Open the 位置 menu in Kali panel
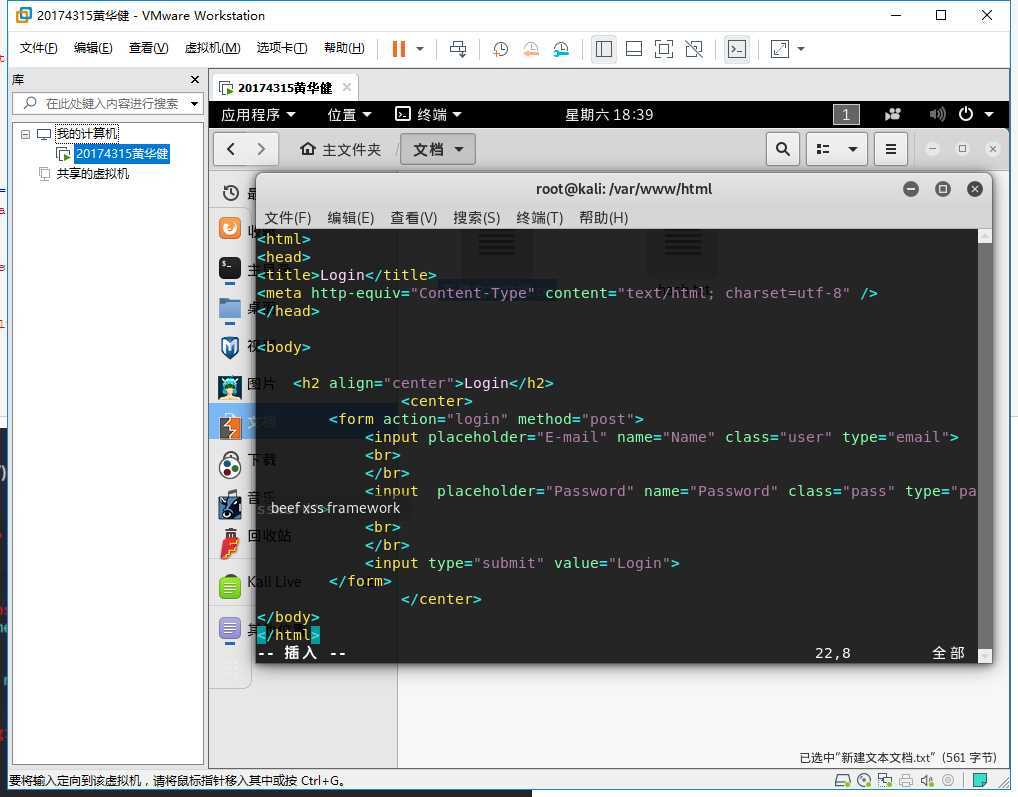The image size is (1018, 797). 349,115
